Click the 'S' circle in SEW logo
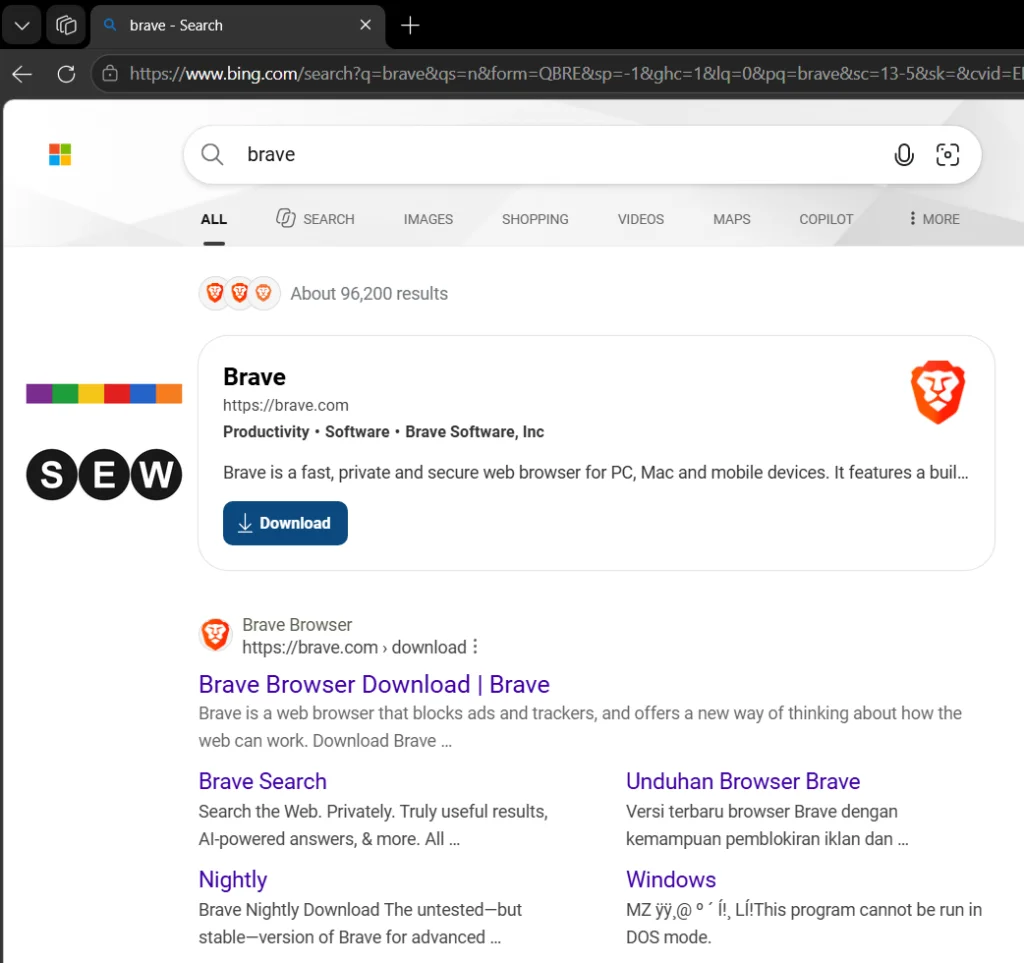This screenshot has height=963, width=1024. point(52,475)
